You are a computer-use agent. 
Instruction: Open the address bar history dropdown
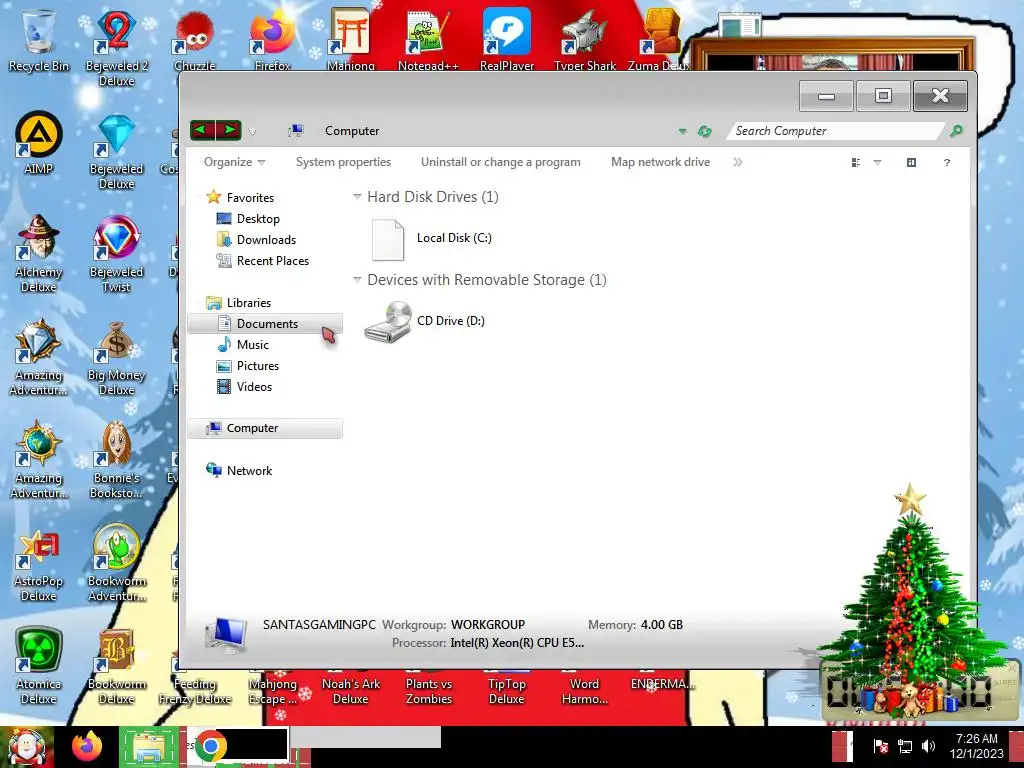tap(682, 131)
